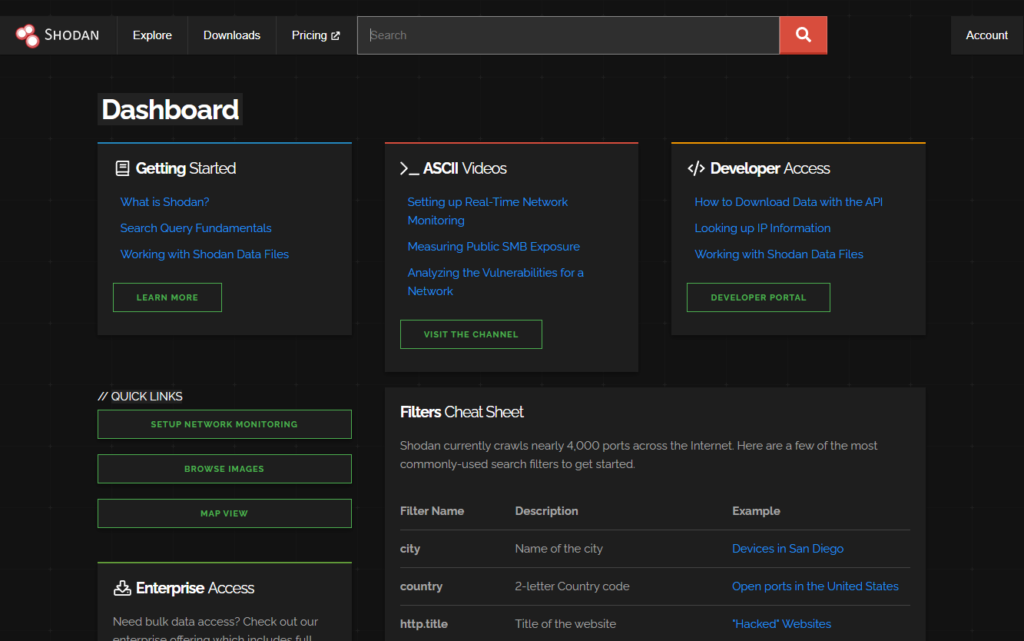This screenshot has height=641, width=1024.
Task: Click '2-letter Country code' description cell
Action: point(572,586)
